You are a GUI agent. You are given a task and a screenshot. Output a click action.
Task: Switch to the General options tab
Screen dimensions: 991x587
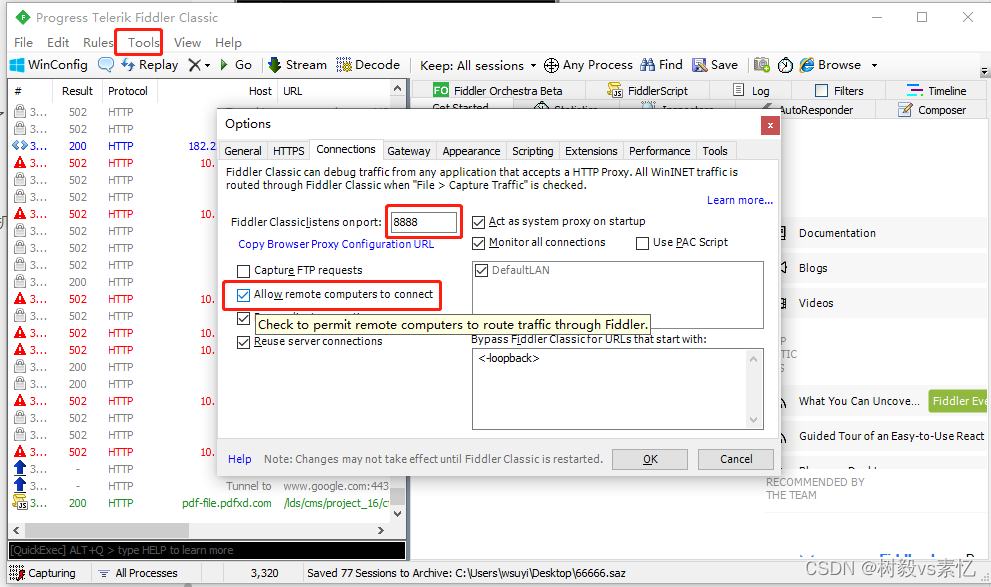tap(243, 151)
